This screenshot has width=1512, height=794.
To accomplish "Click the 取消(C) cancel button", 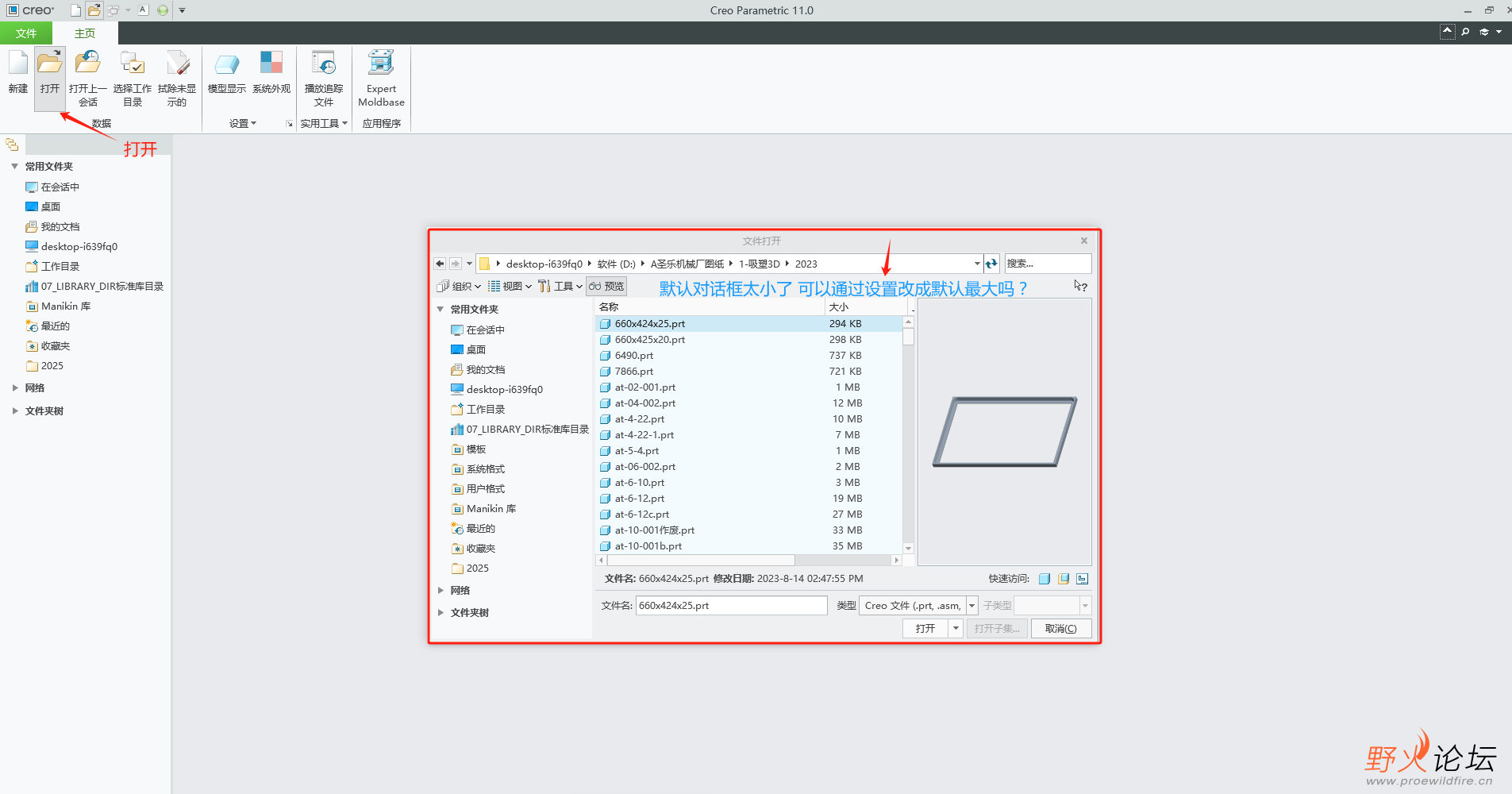I will [x=1061, y=629].
